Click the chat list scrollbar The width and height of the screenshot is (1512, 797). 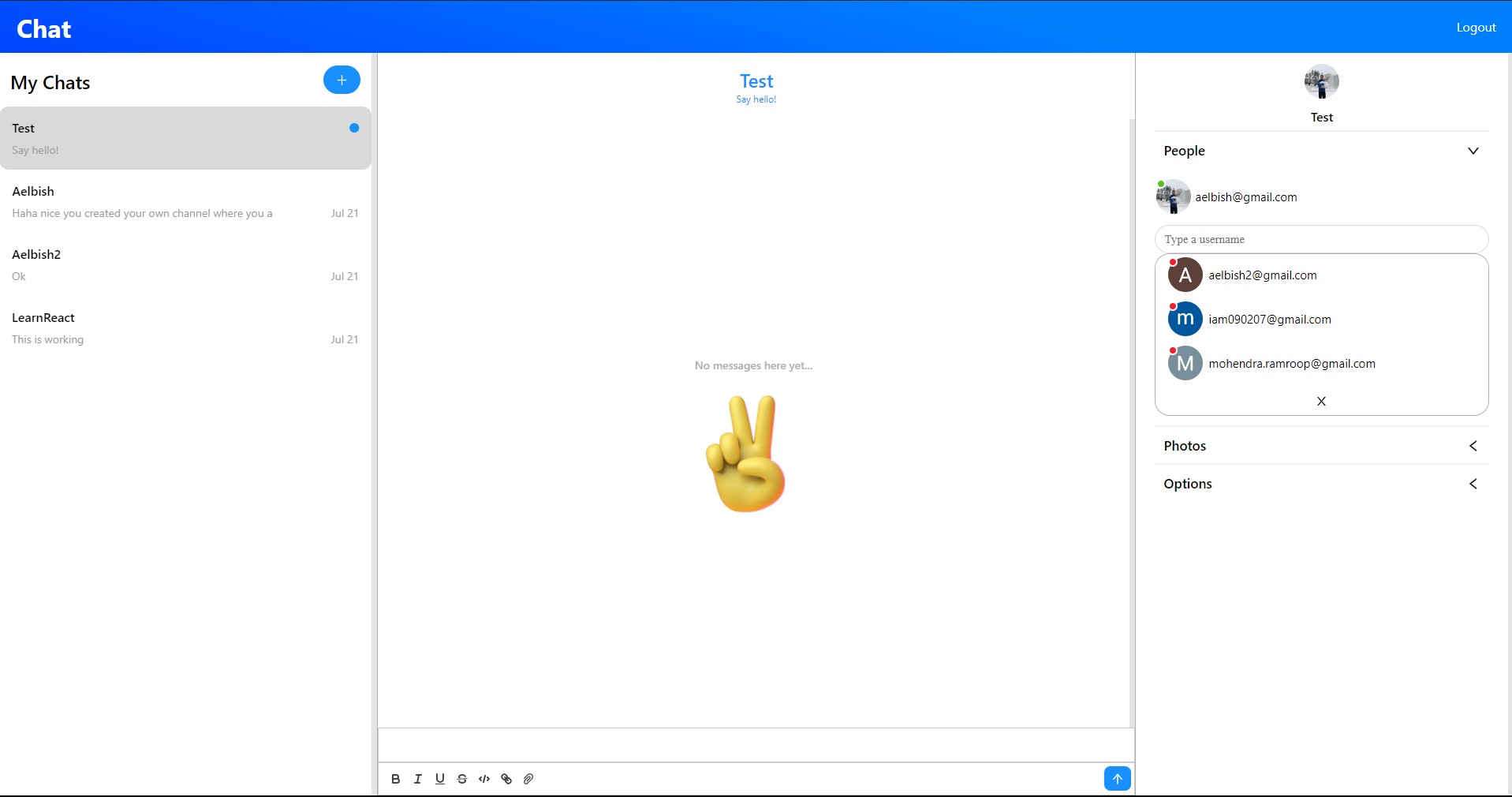point(375,425)
